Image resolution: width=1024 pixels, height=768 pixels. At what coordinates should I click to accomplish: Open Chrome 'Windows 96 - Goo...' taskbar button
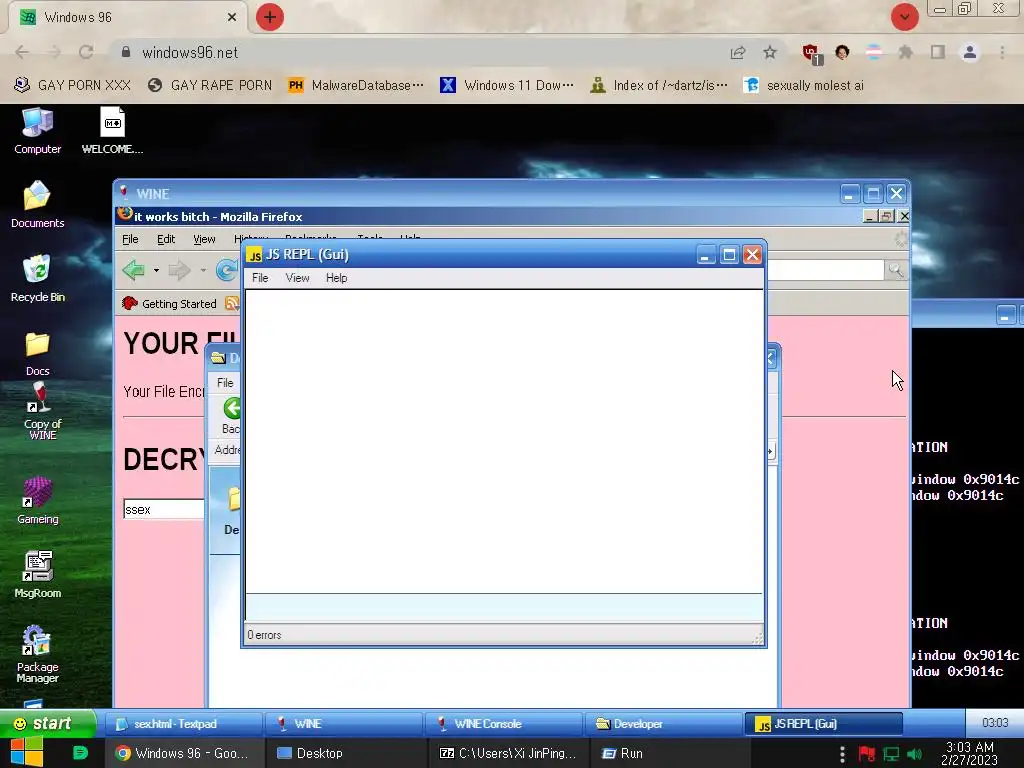click(185, 753)
